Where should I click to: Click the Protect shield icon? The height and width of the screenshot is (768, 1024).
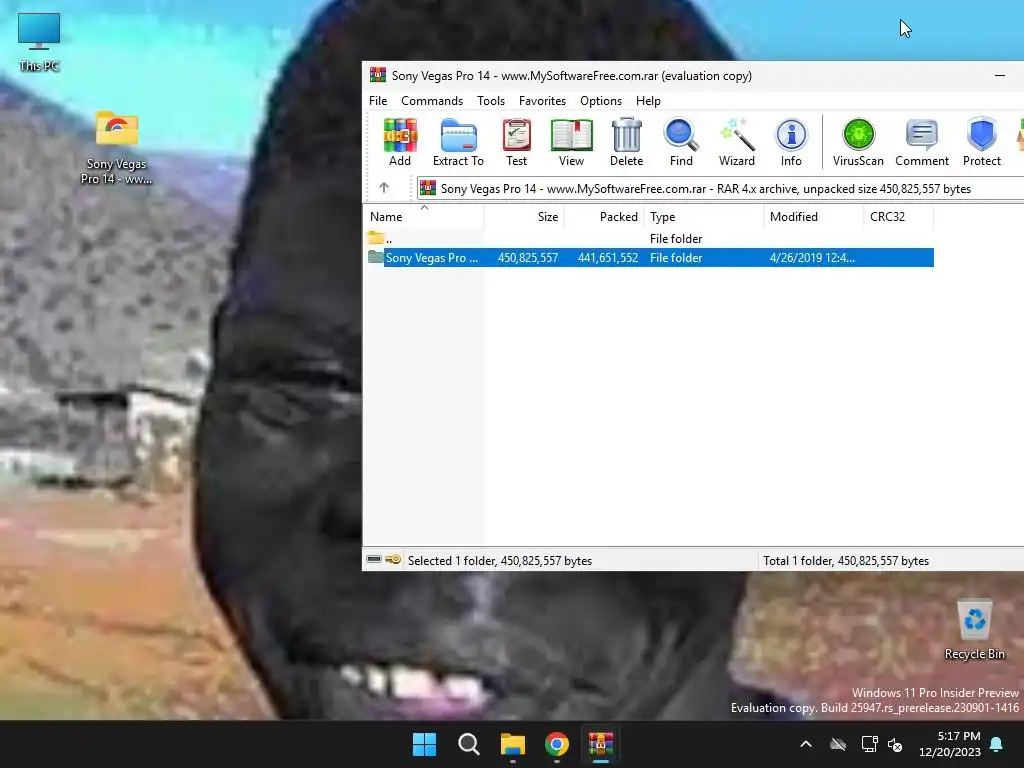[x=981, y=142]
